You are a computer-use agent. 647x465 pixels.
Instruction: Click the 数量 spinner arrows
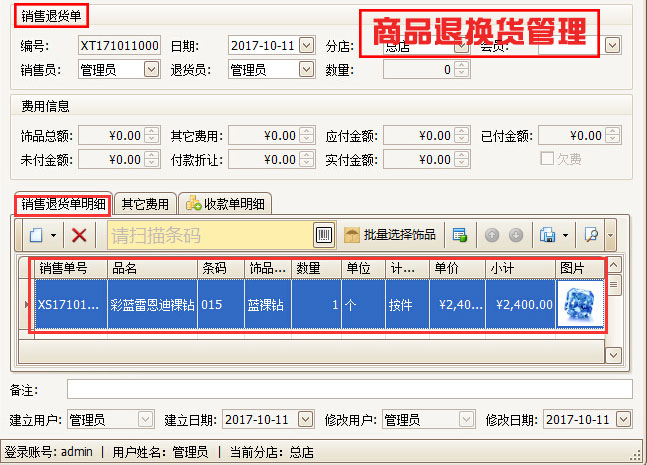(460, 69)
